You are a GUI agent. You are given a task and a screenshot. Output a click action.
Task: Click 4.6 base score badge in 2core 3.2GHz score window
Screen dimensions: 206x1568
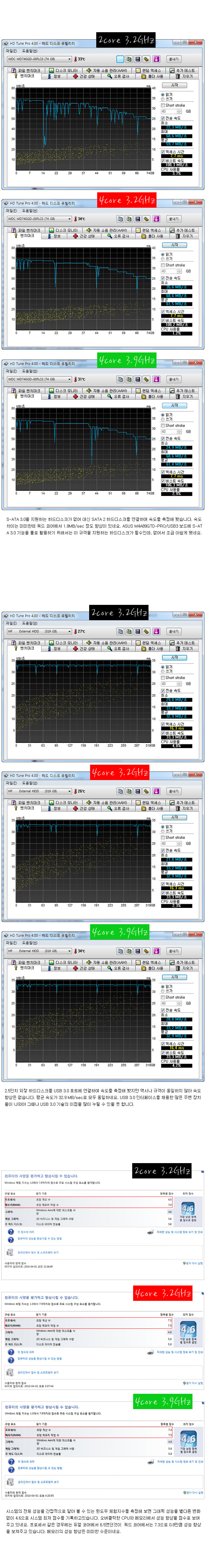tap(188, 1208)
